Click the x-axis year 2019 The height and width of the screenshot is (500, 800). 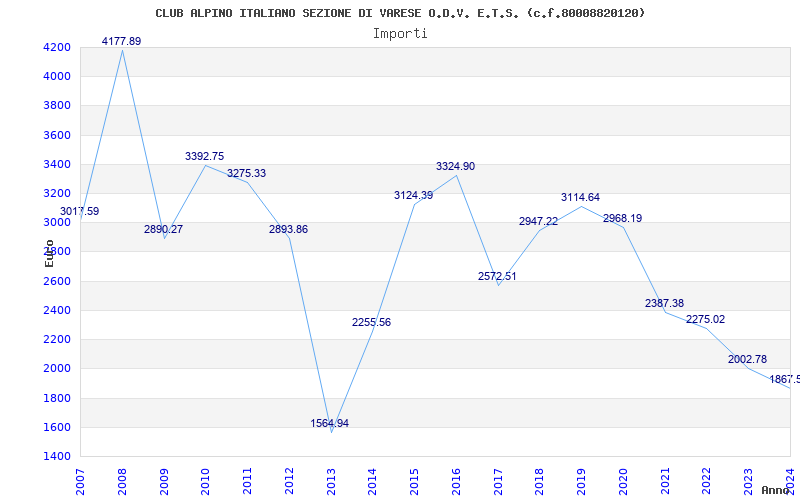582,482
